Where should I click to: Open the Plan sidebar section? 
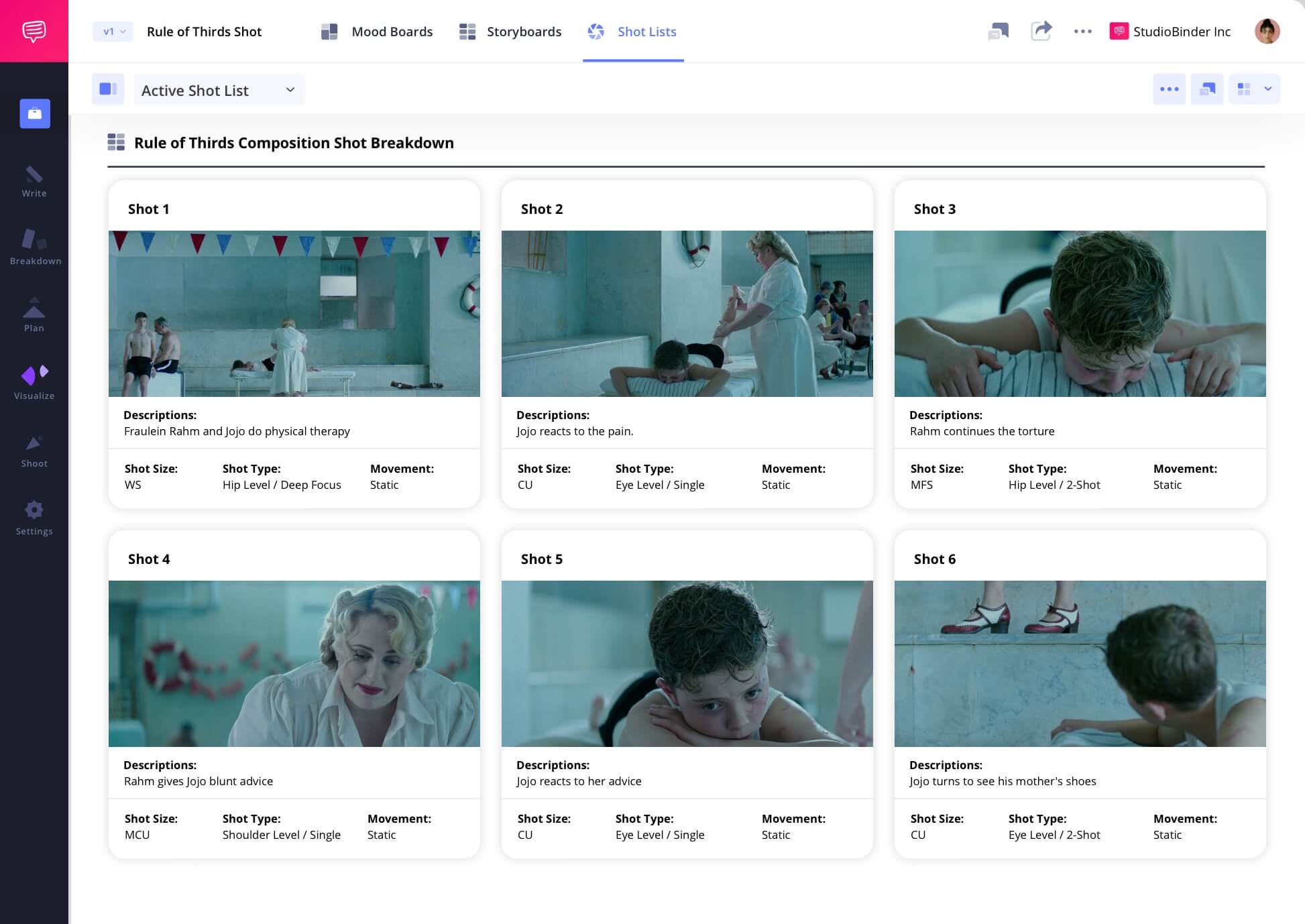[x=34, y=315]
